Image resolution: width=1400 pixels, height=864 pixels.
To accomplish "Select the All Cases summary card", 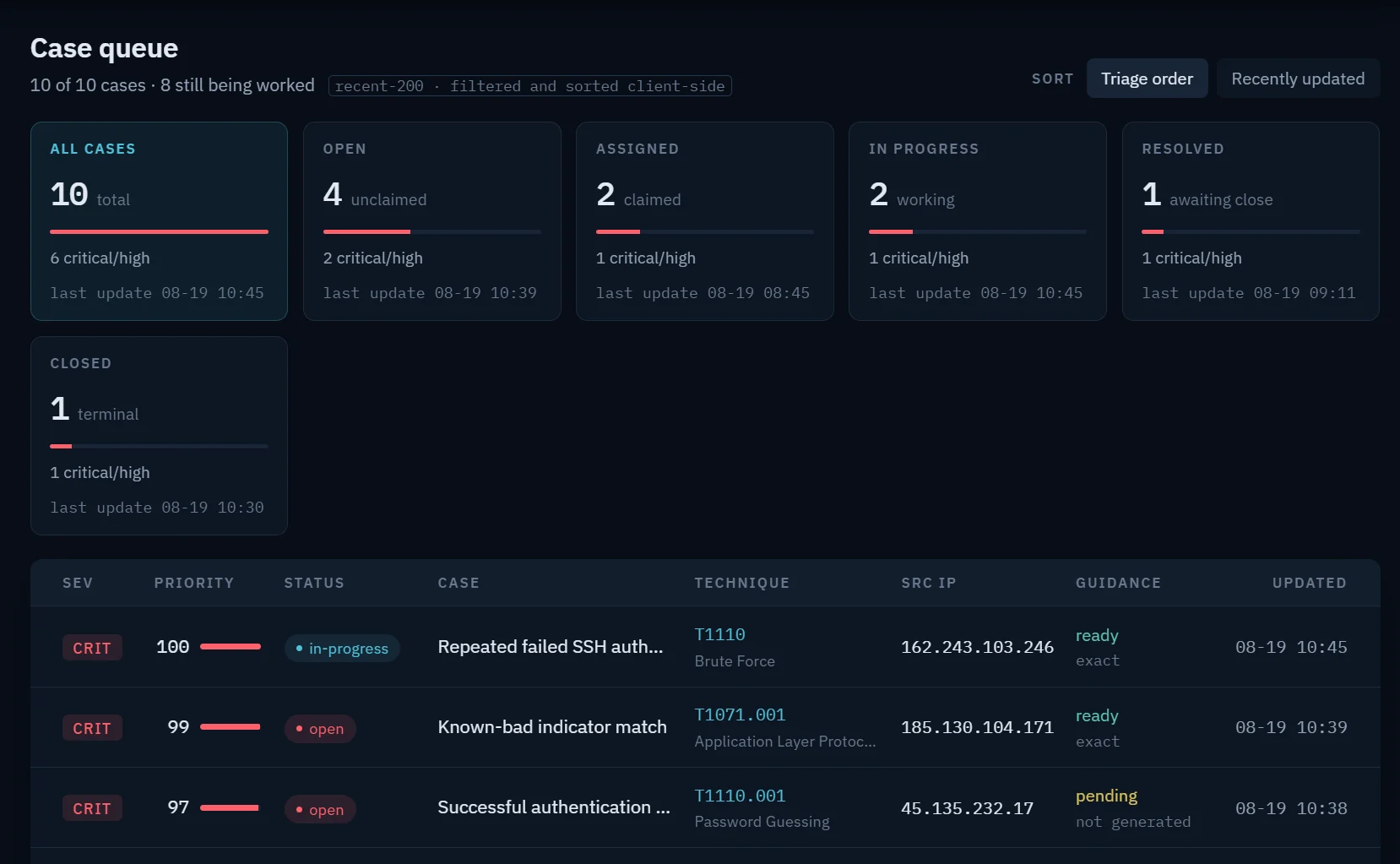I will pos(159,221).
